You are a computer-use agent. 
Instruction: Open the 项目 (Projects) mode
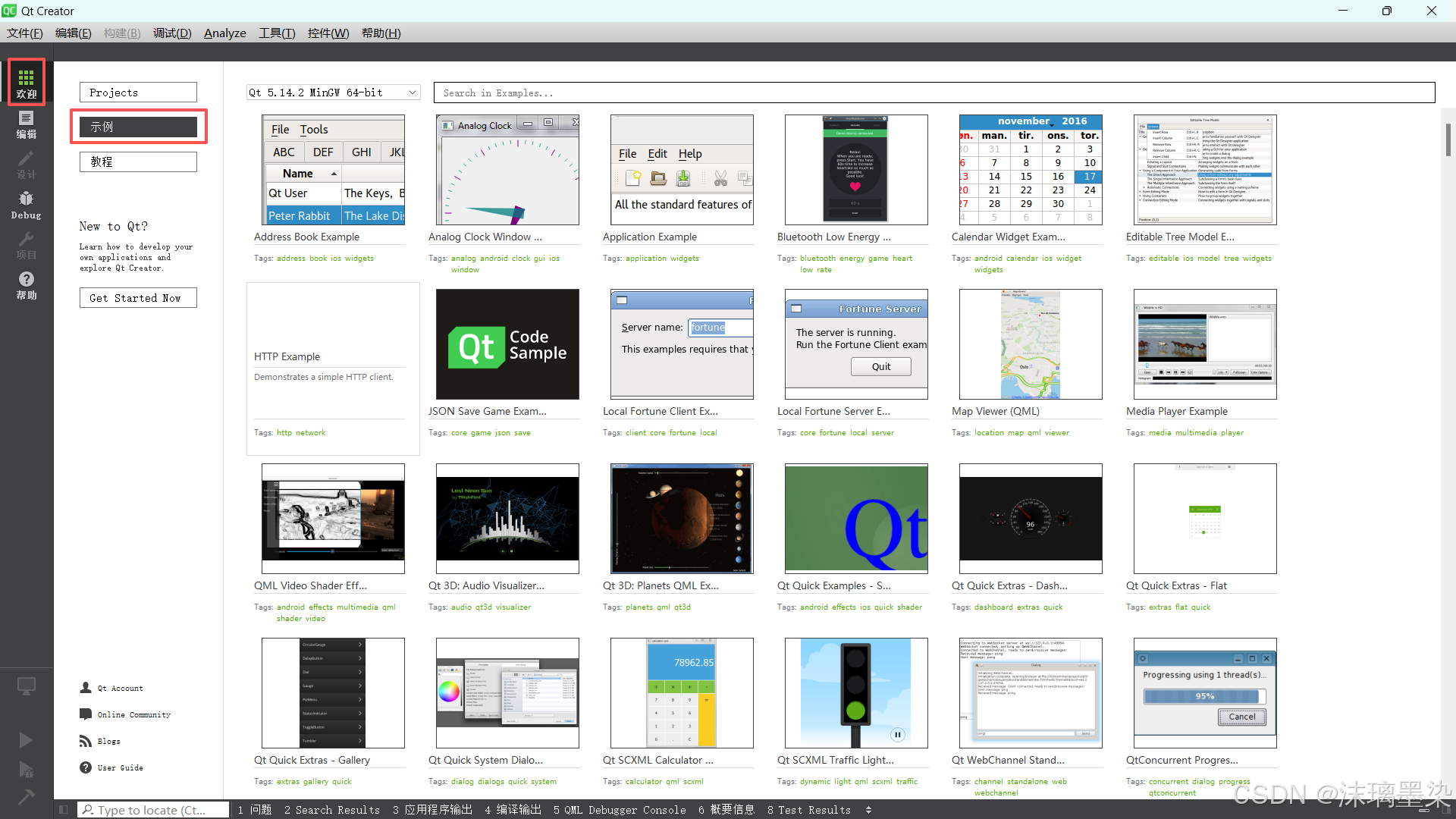point(27,245)
